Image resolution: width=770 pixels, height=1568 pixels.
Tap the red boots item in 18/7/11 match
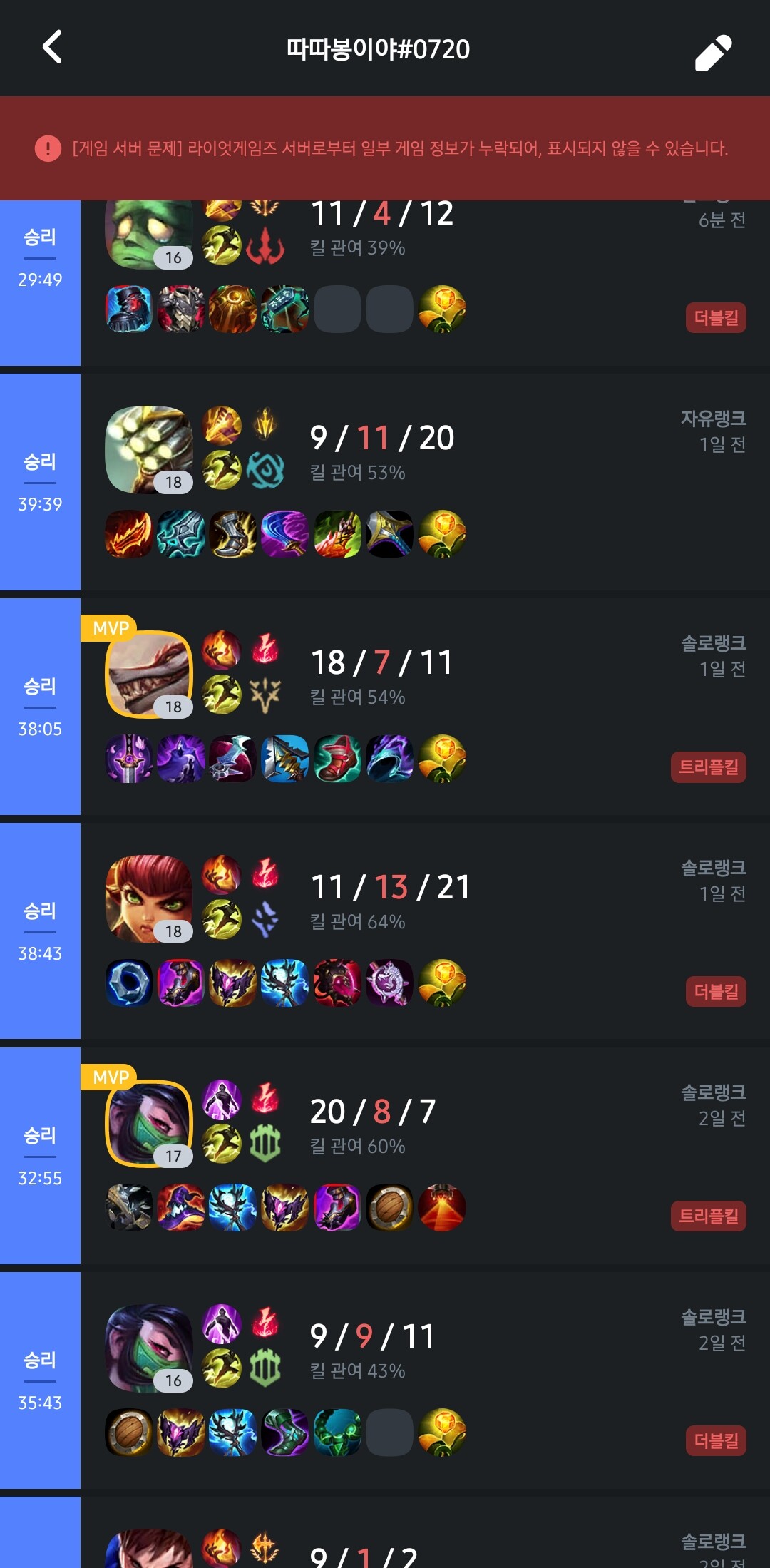[338, 758]
